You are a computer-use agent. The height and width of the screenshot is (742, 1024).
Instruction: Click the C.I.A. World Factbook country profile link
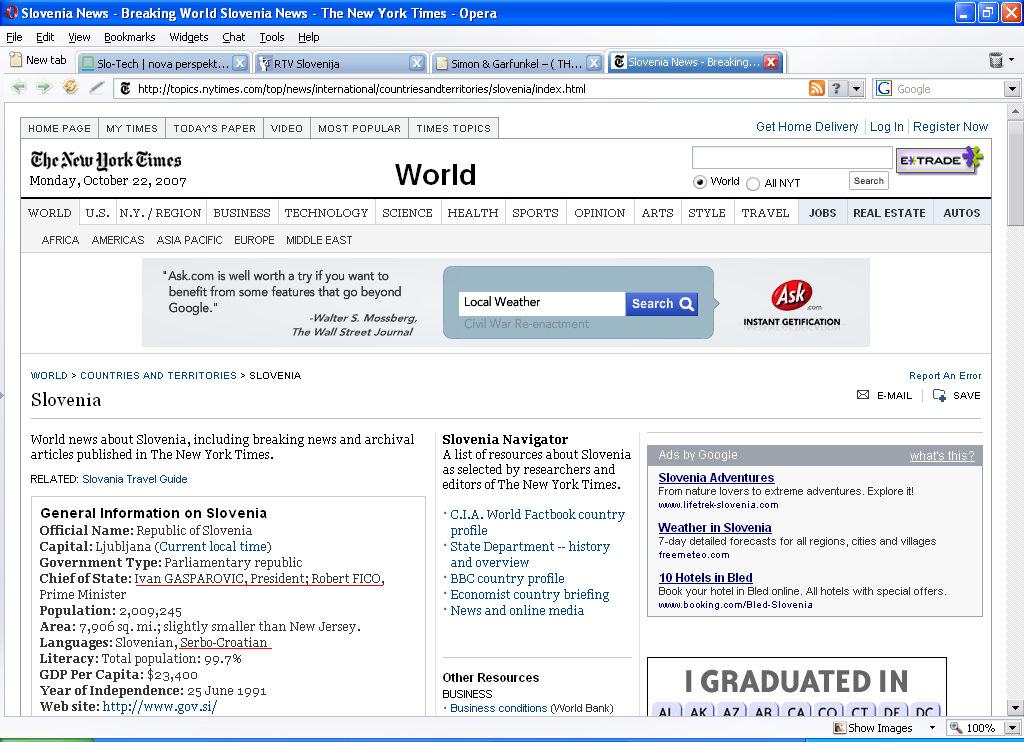(x=537, y=523)
